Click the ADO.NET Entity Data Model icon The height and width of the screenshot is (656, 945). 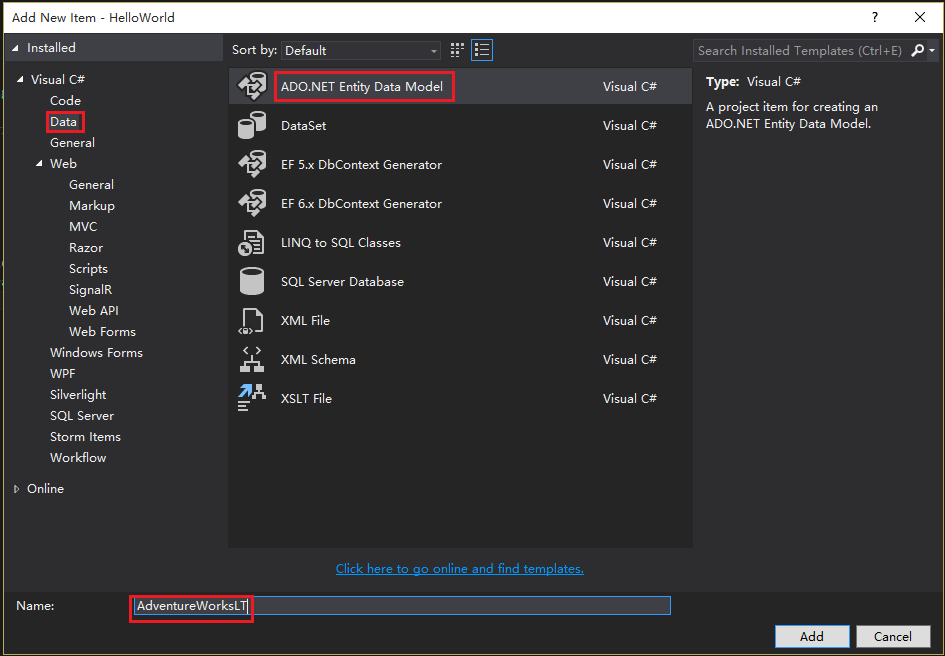[x=251, y=87]
